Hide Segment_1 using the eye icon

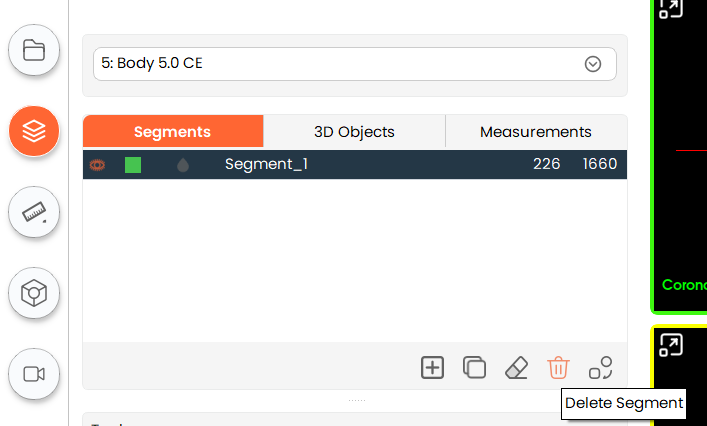(x=98, y=165)
